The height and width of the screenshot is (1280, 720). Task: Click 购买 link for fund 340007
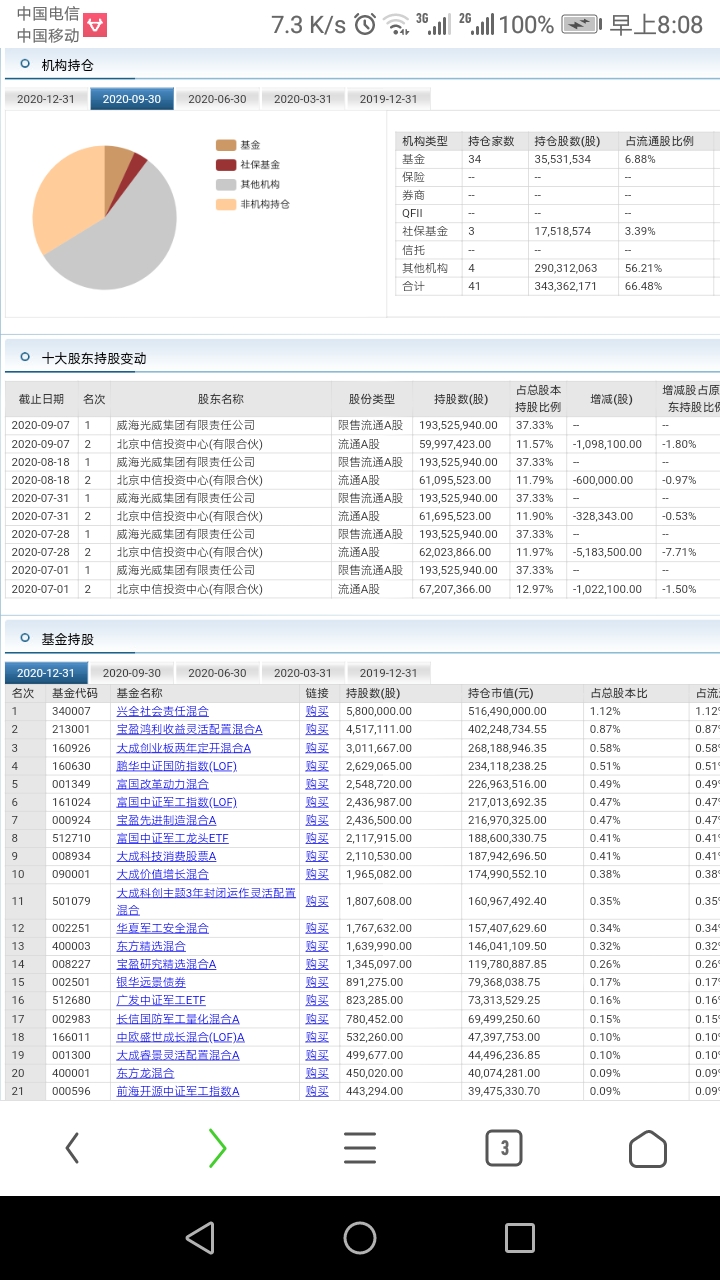click(x=317, y=711)
